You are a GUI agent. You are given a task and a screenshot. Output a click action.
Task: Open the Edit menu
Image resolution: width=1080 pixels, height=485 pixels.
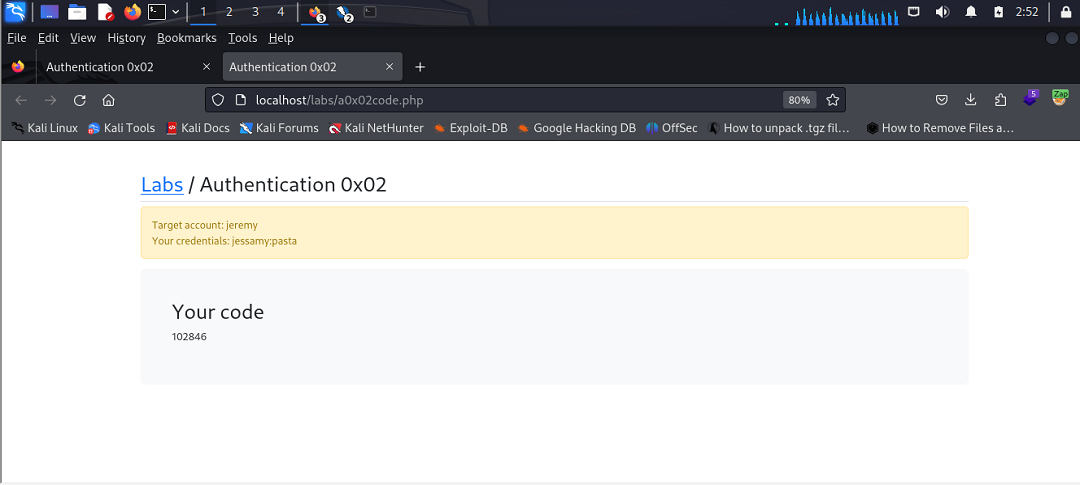pyautogui.click(x=48, y=38)
